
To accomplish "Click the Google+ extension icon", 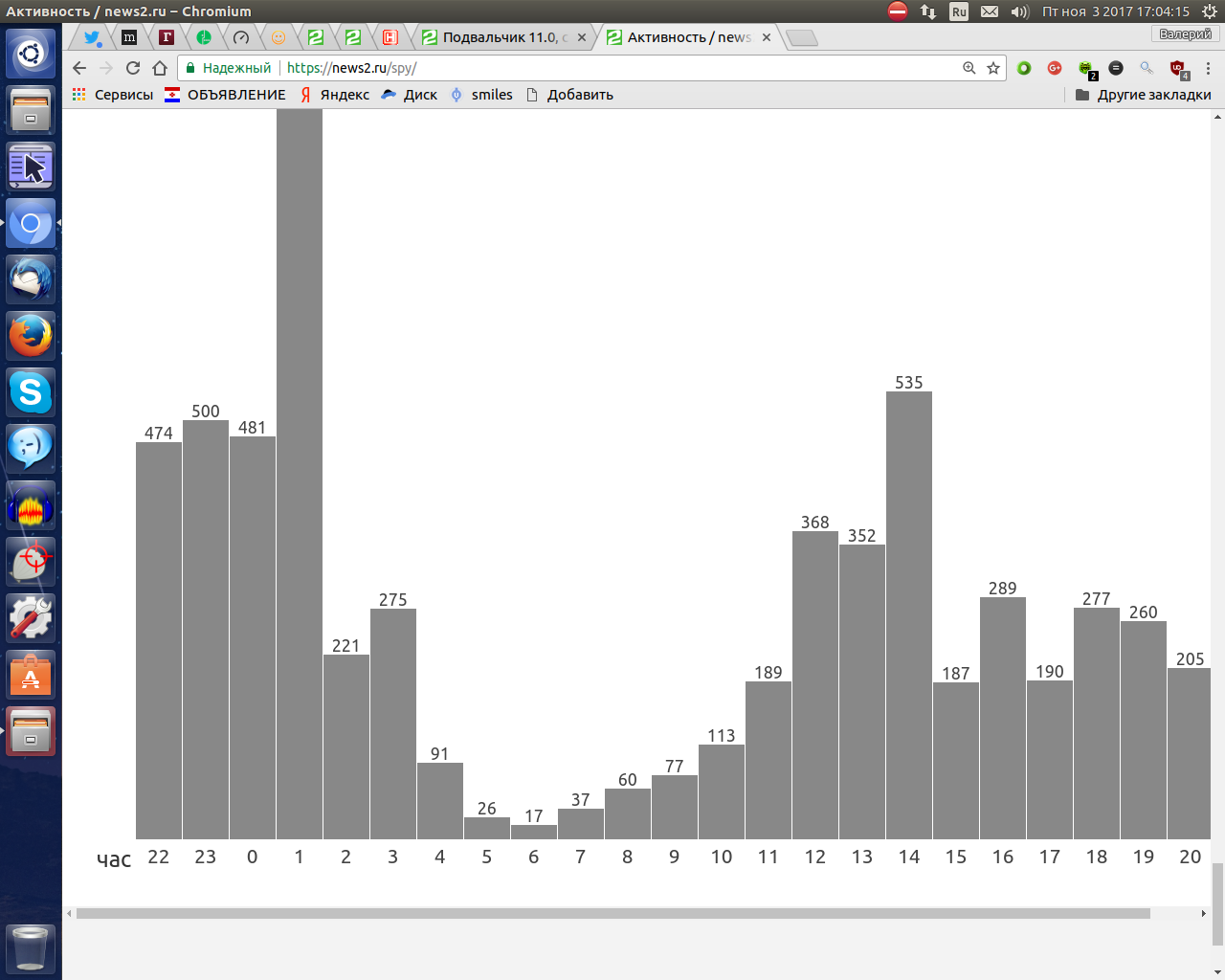I will click(x=1055, y=68).
